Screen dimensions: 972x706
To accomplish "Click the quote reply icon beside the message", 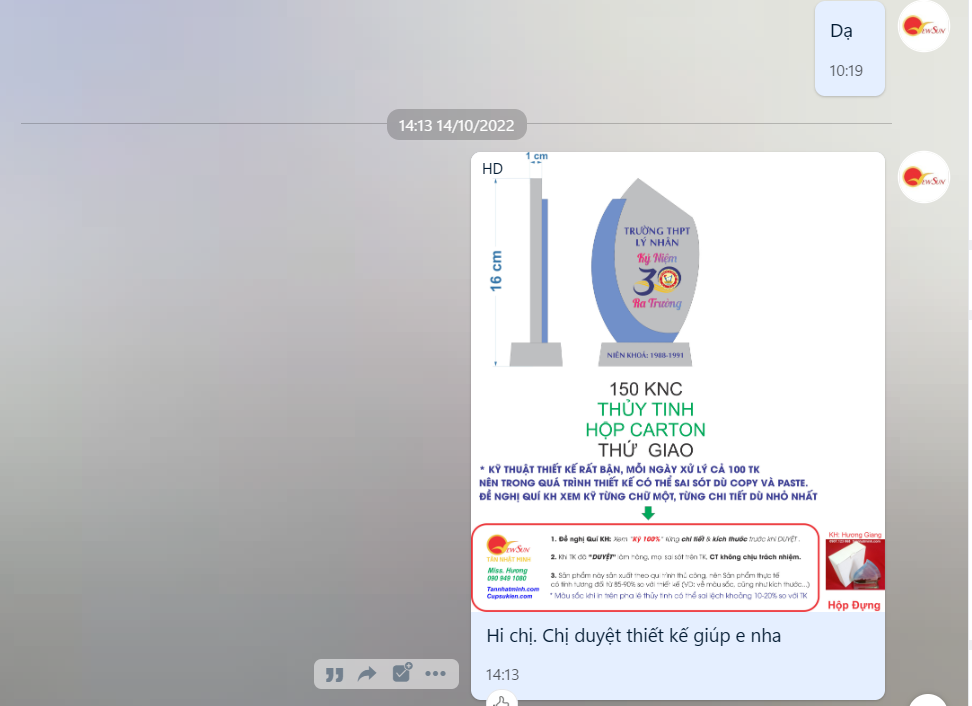I will coord(335,674).
